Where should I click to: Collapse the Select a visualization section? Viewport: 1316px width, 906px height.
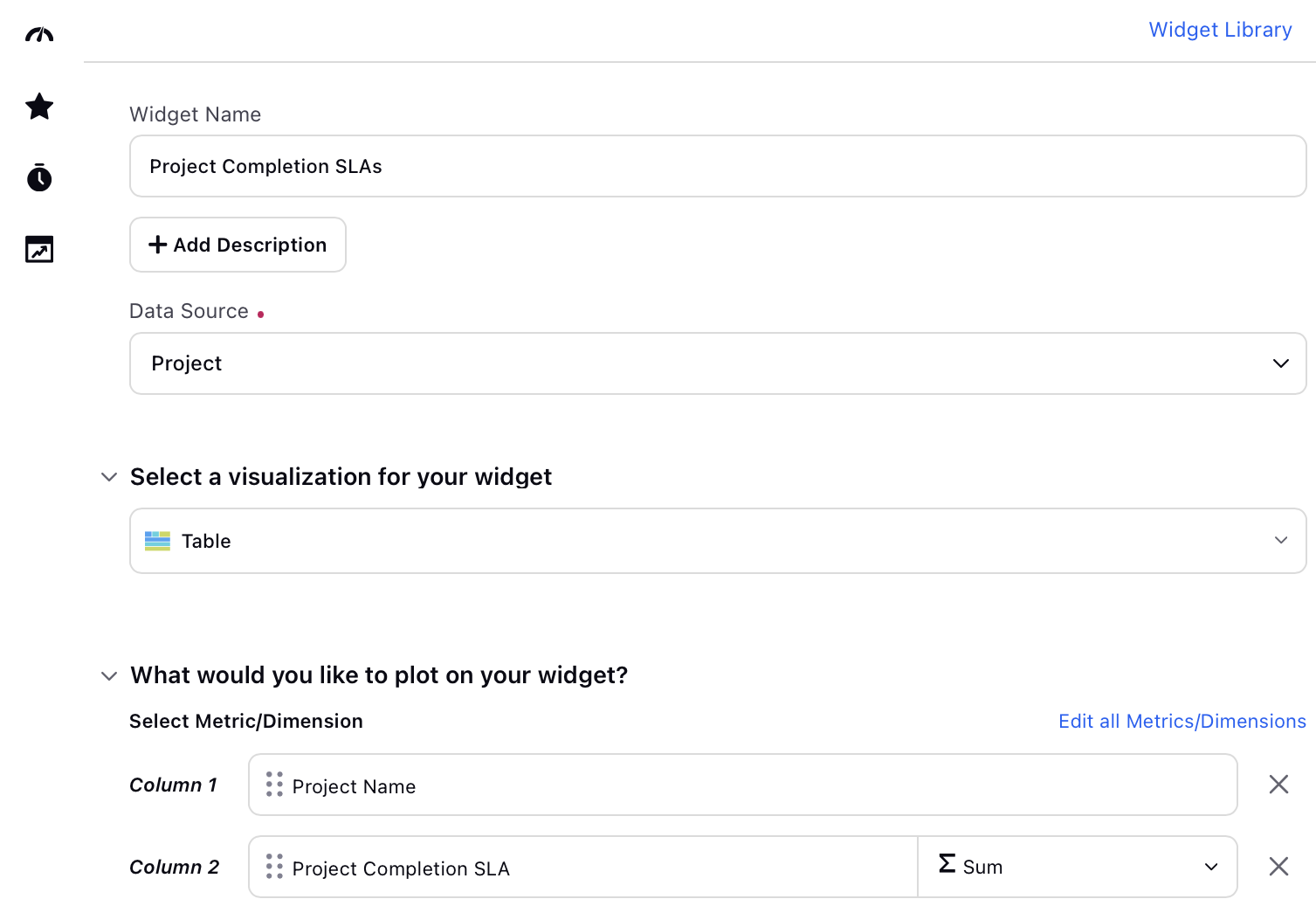coord(109,477)
